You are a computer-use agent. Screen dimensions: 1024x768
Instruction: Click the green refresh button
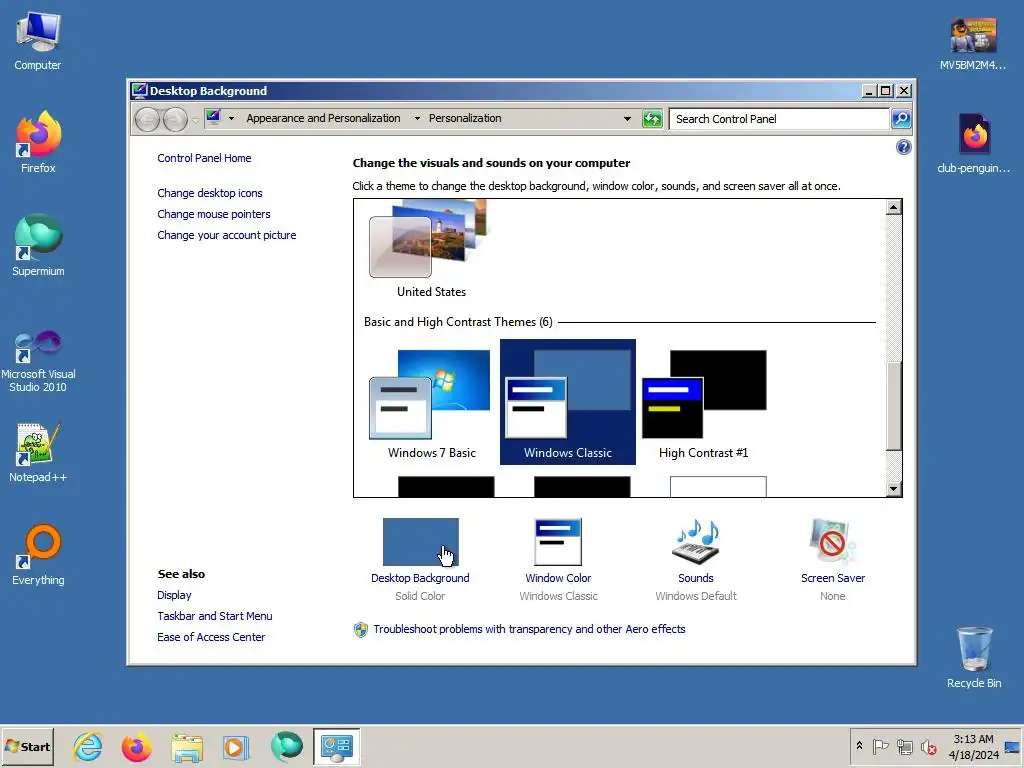click(652, 119)
